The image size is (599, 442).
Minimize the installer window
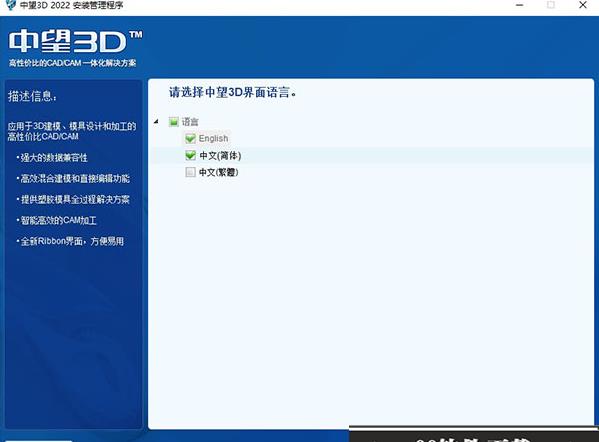(520, 5)
